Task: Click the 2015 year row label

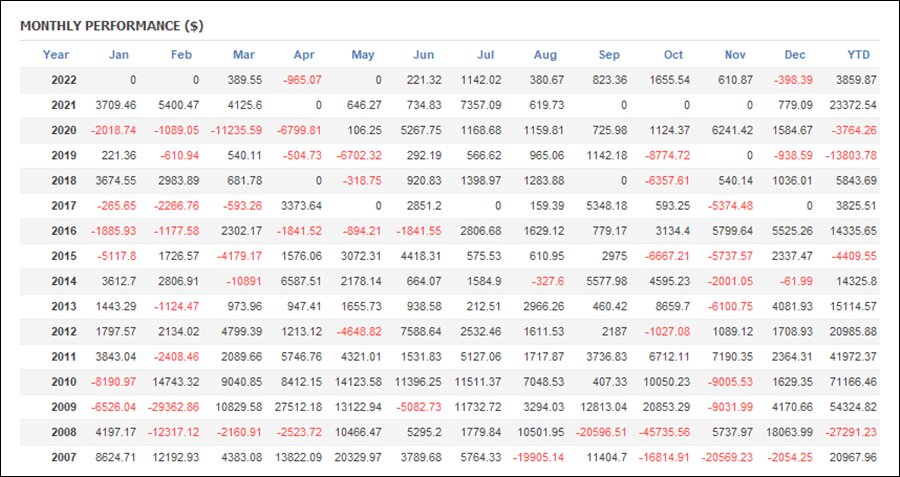Action: tap(64, 257)
